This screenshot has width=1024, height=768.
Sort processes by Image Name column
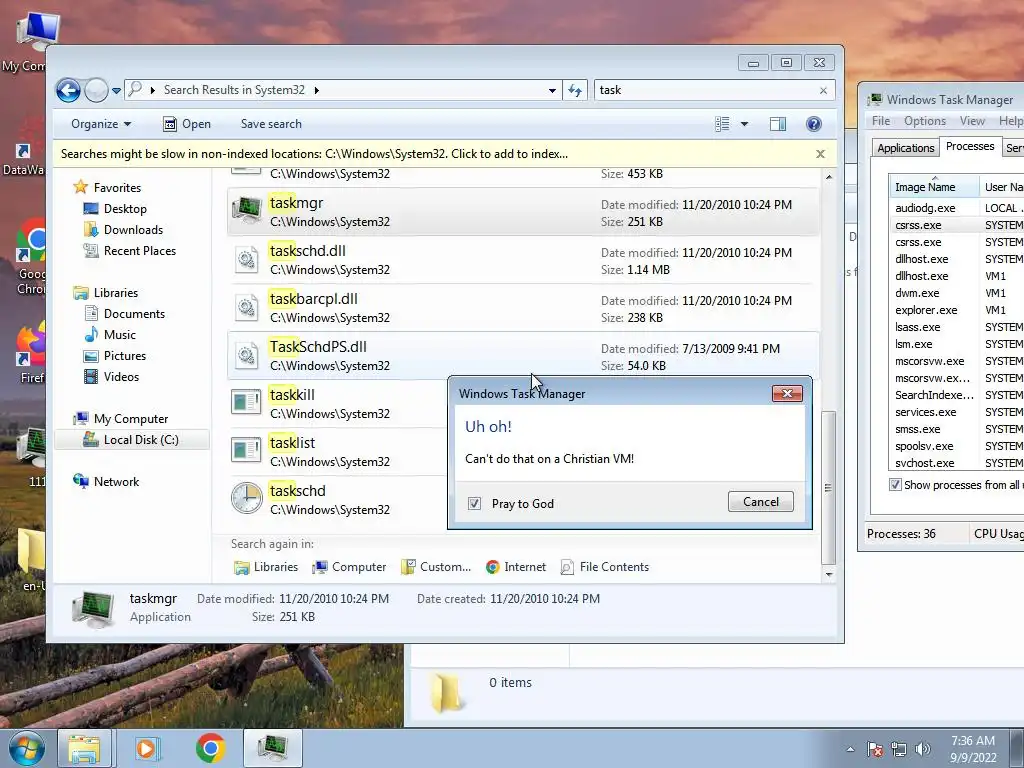(x=934, y=187)
